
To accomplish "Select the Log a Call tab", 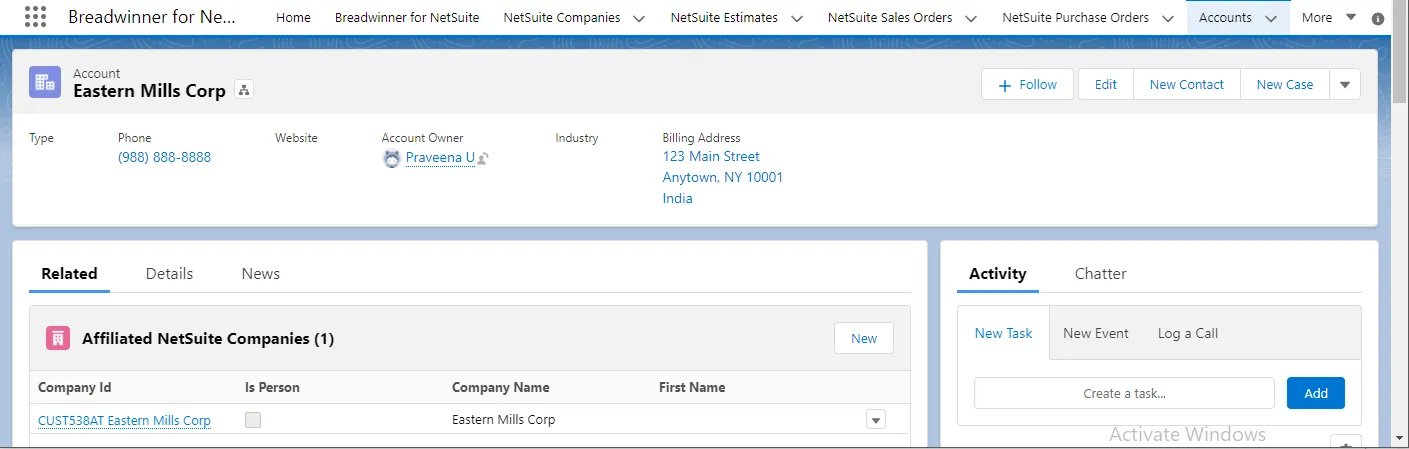I will click(x=1188, y=333).
